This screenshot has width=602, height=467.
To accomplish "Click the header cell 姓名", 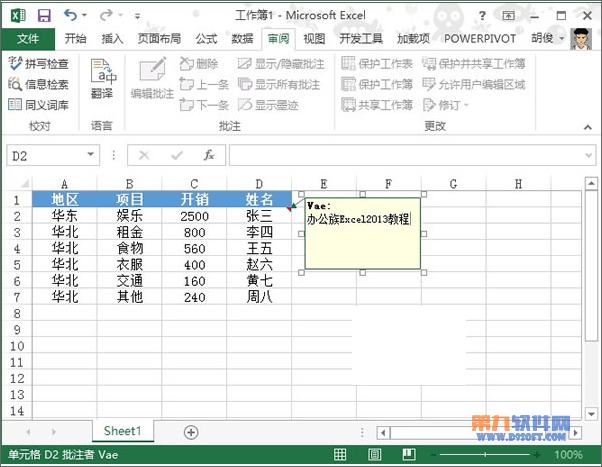I will point(259,199).
